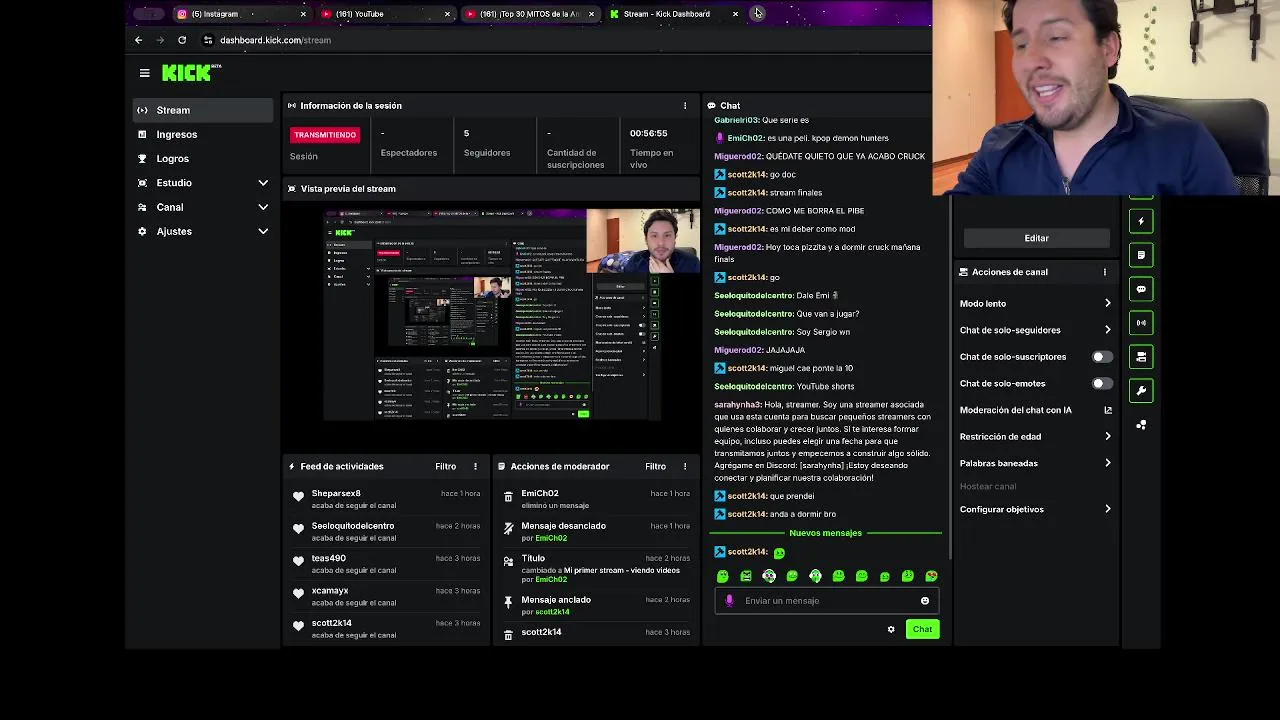The image size is (1280, 720).
Task: Click Seeloquitodelcentro in activity feed
Action: [353, 526]
